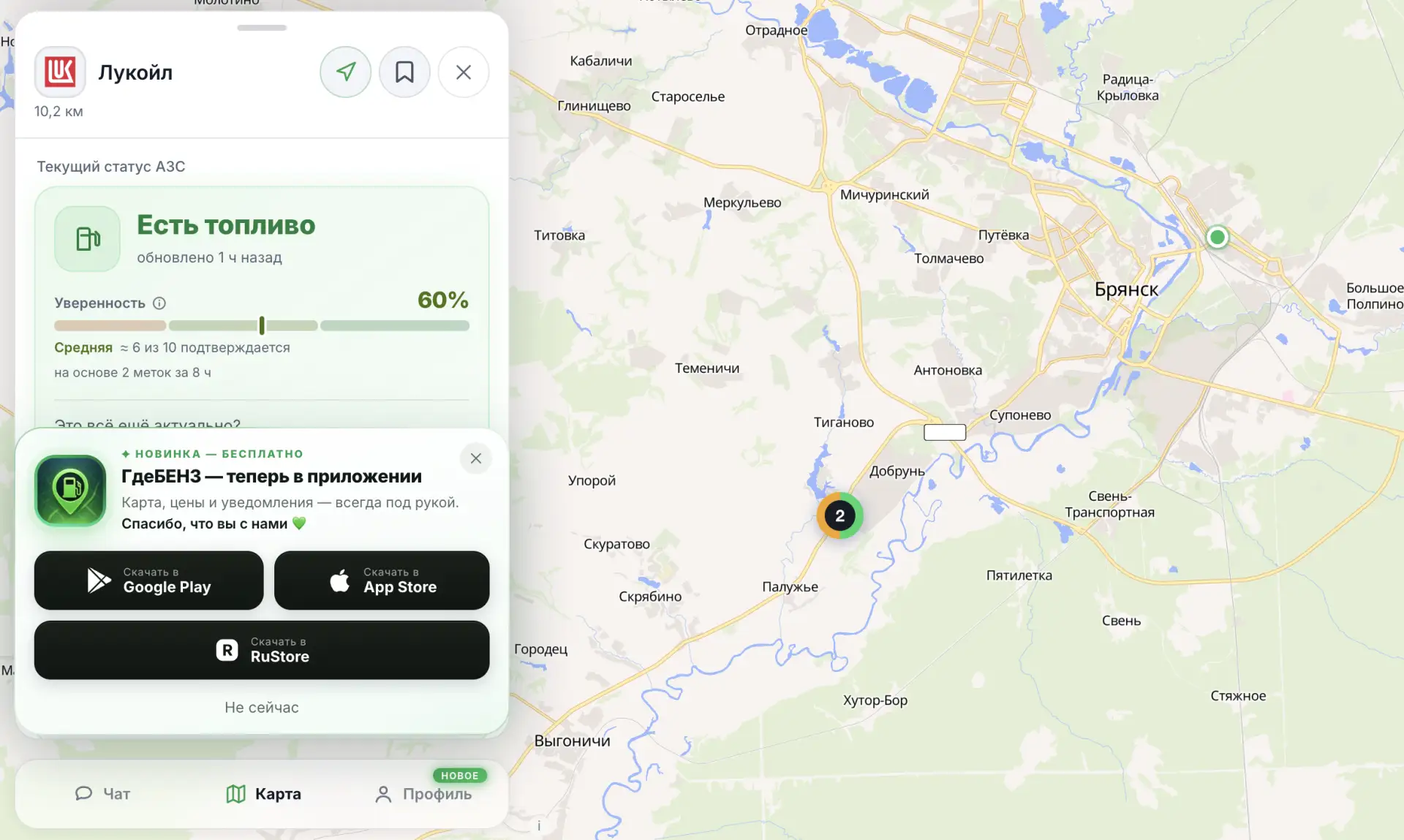Click the 10,2 км distance text
Viewport: 1404px width, 840px height.
(x=58, y=111)
